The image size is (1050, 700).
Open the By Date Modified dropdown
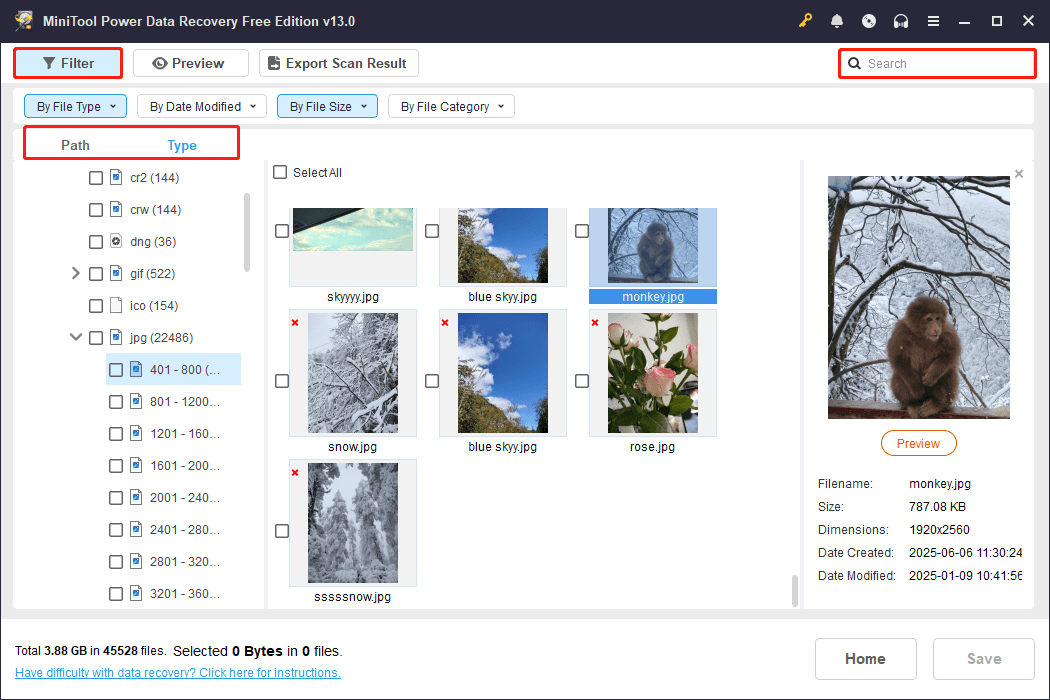pos(202,107)
